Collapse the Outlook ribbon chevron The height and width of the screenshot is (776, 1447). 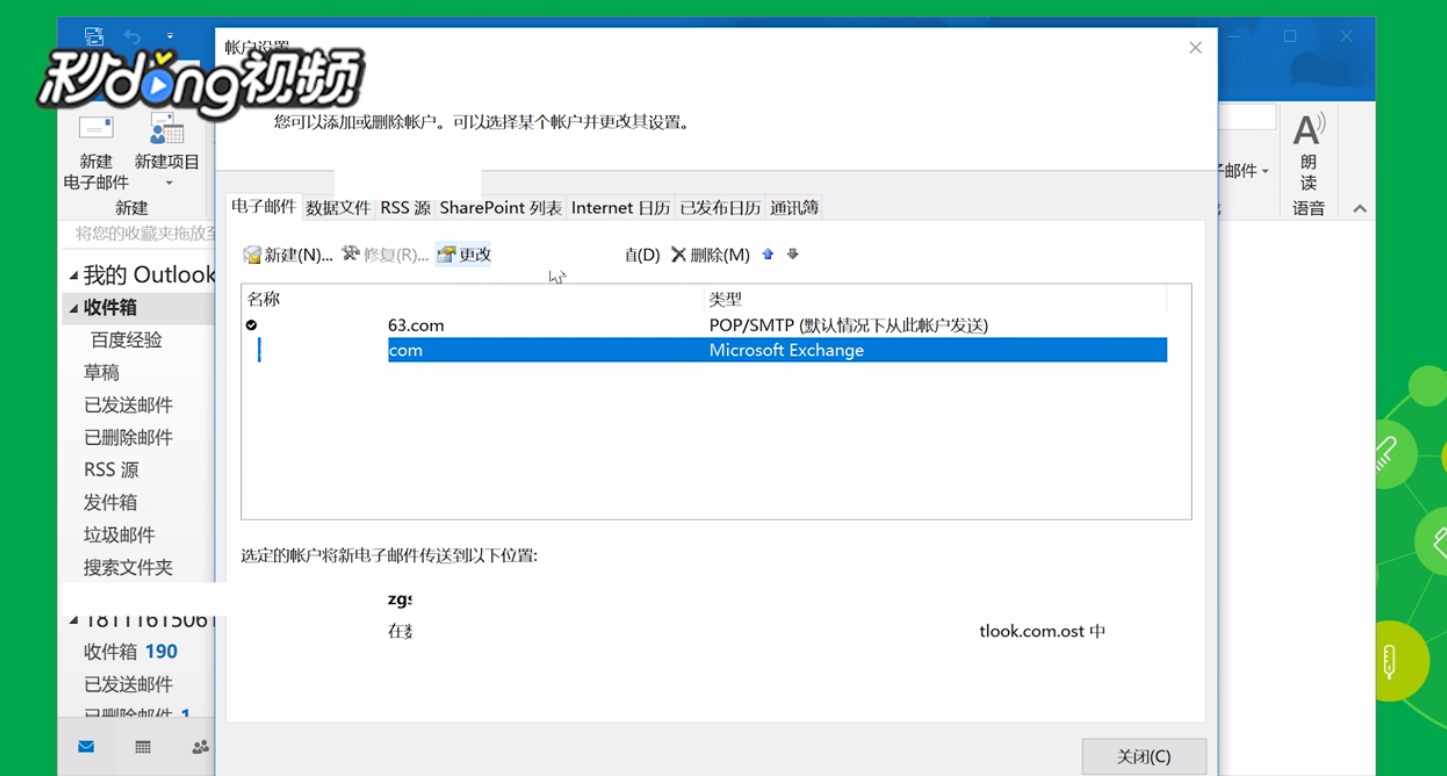1359,209
